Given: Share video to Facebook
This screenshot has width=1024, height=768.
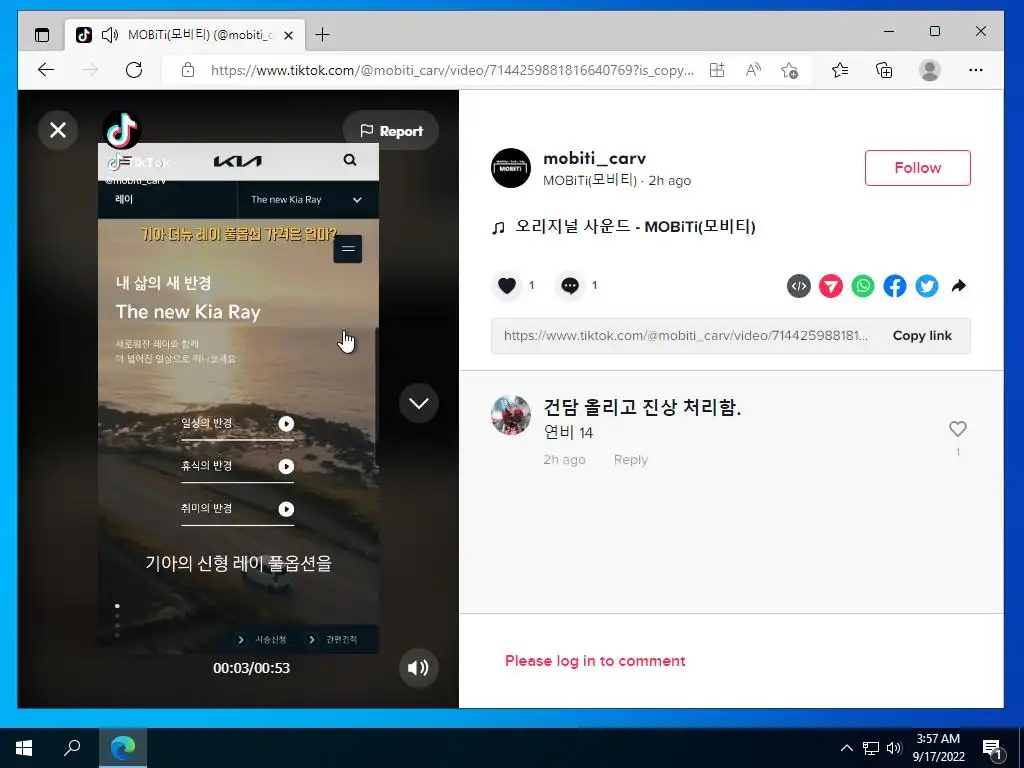Looking at the screenshot, I should click(x=895, y=286).
